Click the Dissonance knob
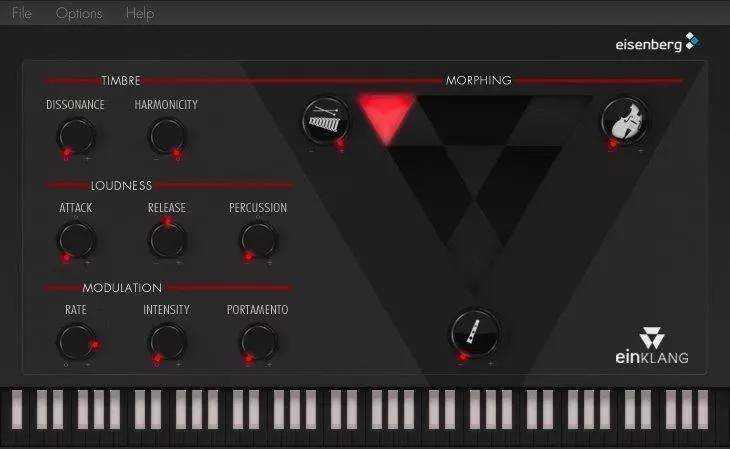This screenshot has width=730, height=449. 76,136
